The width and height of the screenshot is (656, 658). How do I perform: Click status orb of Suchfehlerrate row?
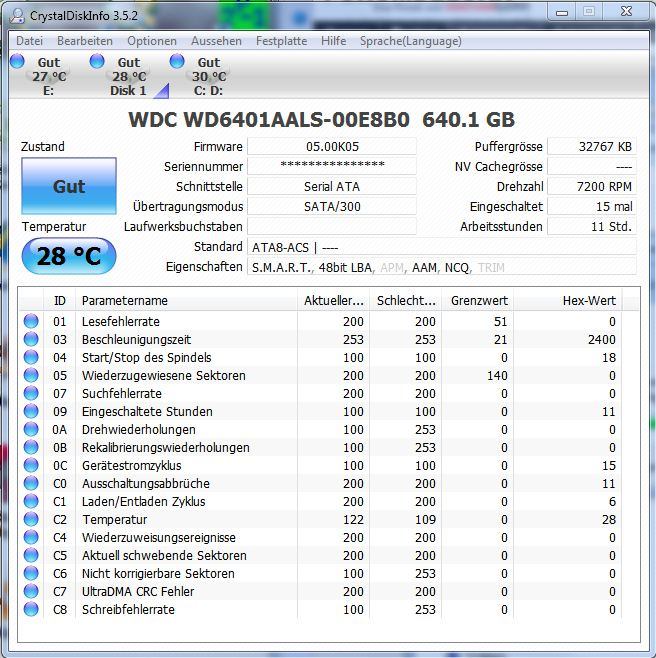(x=31, y=393)
